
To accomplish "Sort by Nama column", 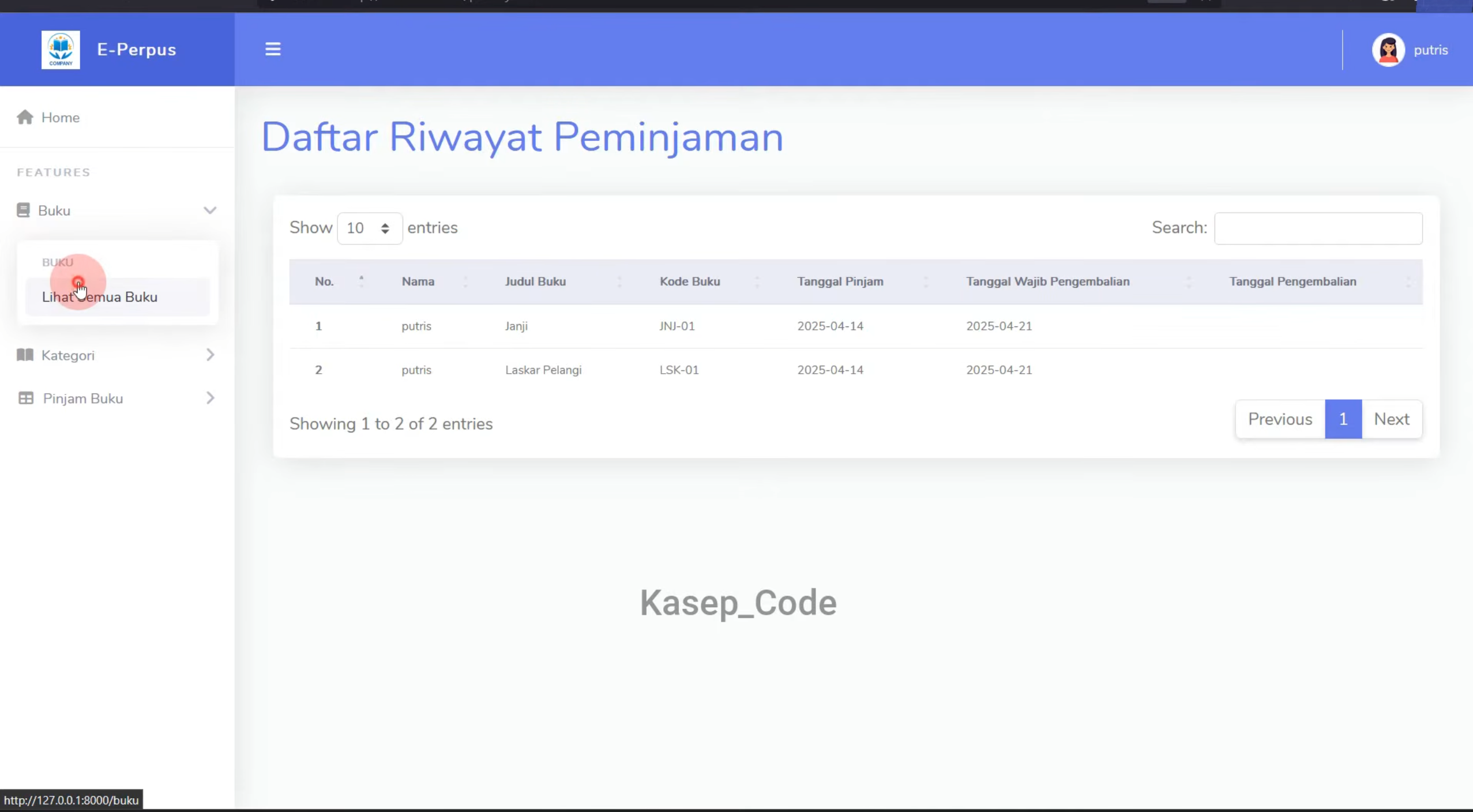I will (429, 281).
